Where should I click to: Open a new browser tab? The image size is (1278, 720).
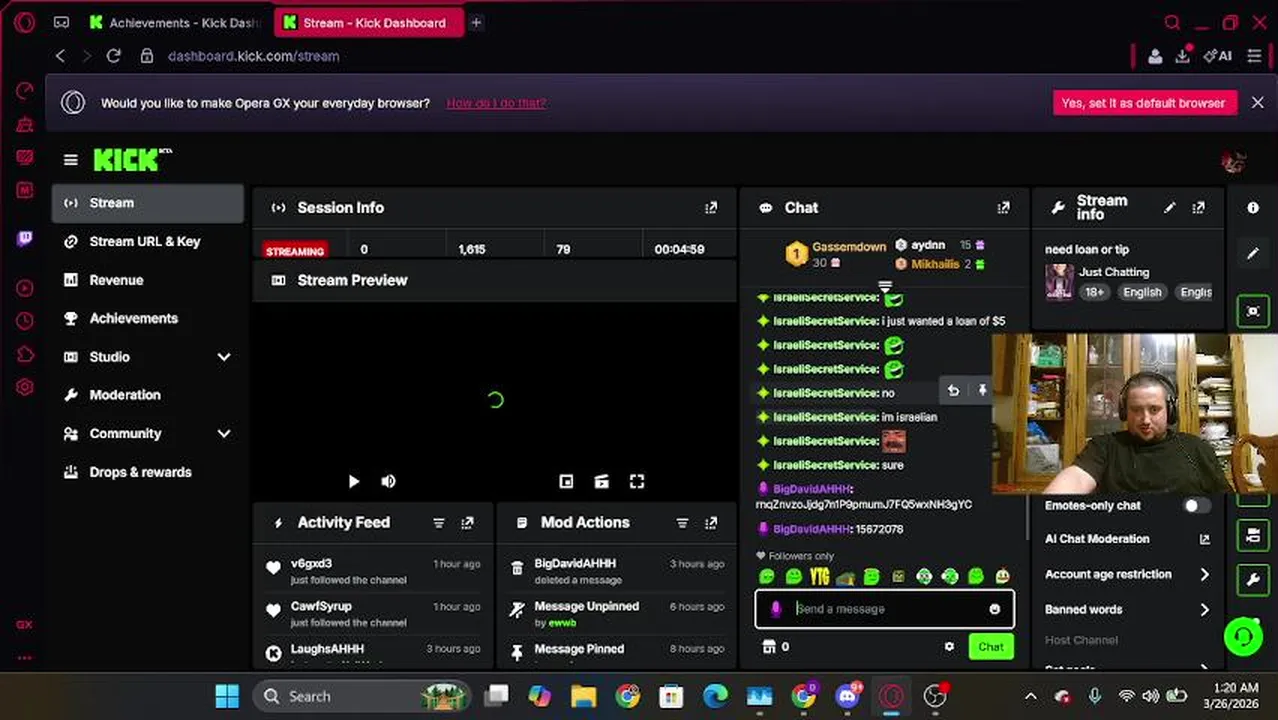476,22
